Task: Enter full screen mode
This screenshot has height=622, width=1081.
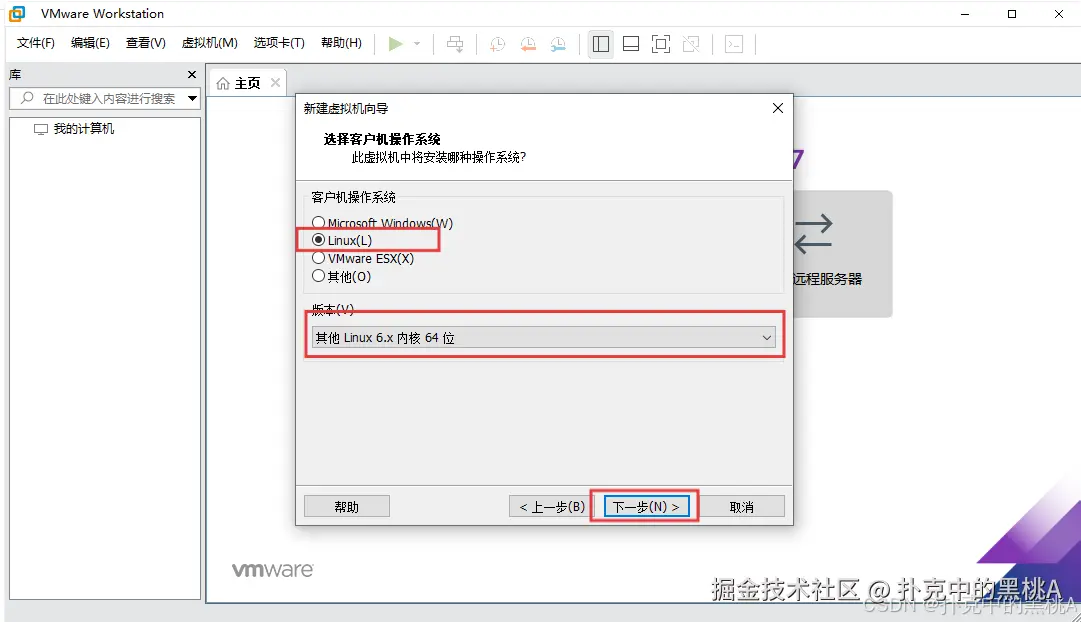Action: (661, 44)
